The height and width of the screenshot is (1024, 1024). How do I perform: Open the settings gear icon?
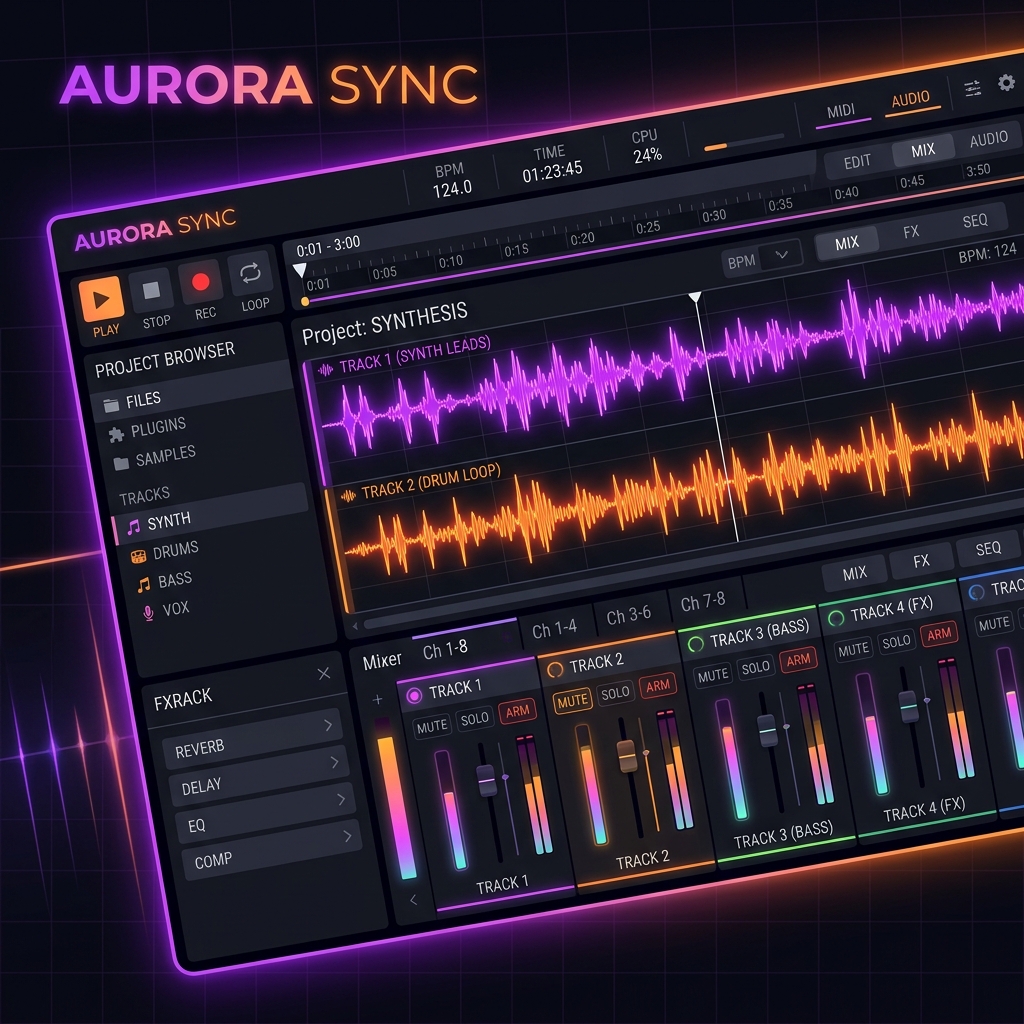coord(1006,82)
